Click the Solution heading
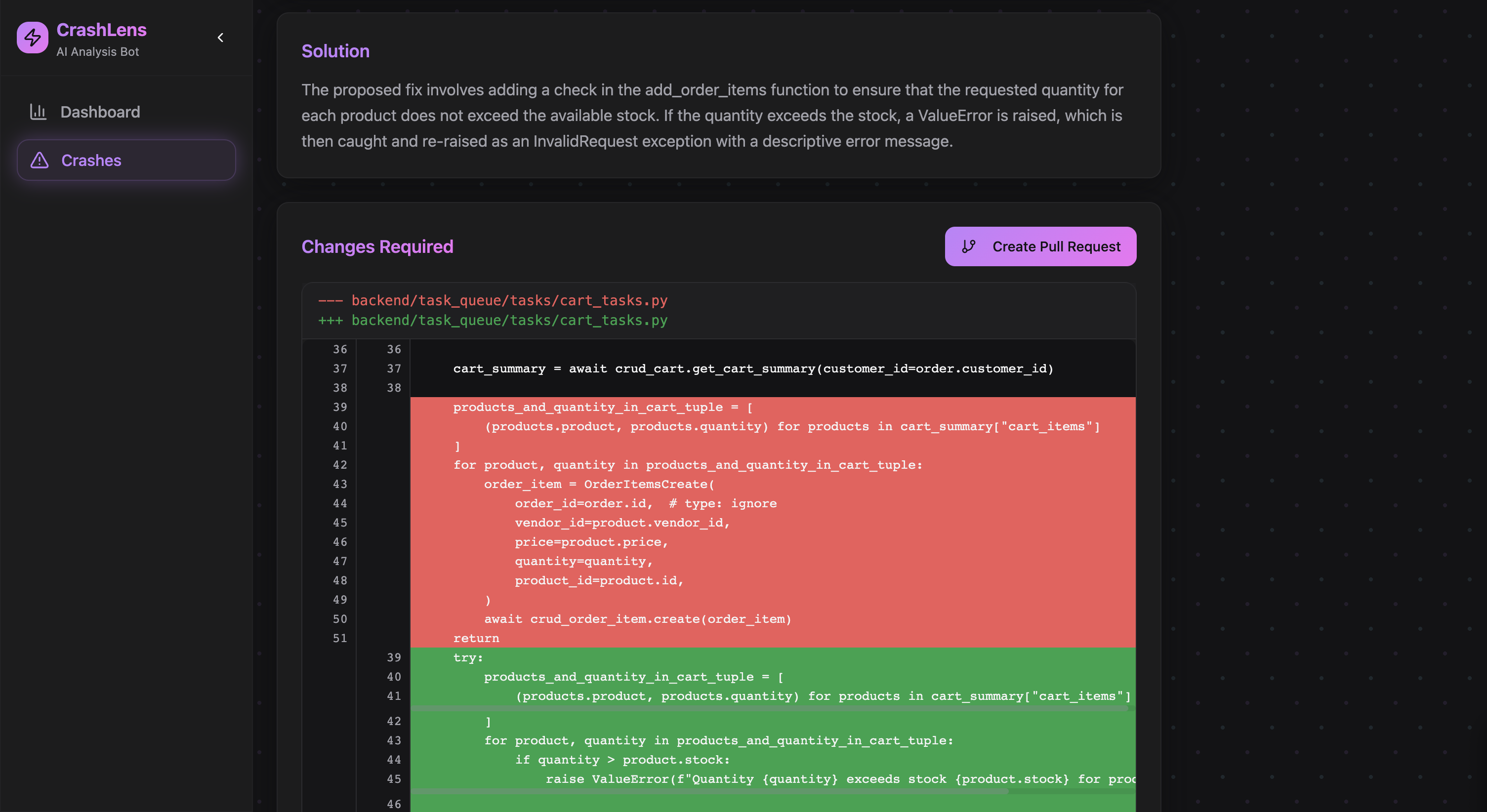Image resolution: width=1487 pixels, height=812 pixels. click(x=335, y=51)
